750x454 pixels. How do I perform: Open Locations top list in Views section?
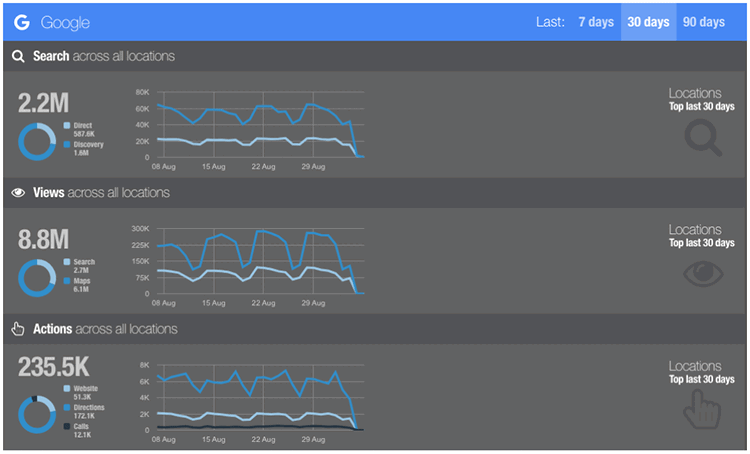pos(701,236)
